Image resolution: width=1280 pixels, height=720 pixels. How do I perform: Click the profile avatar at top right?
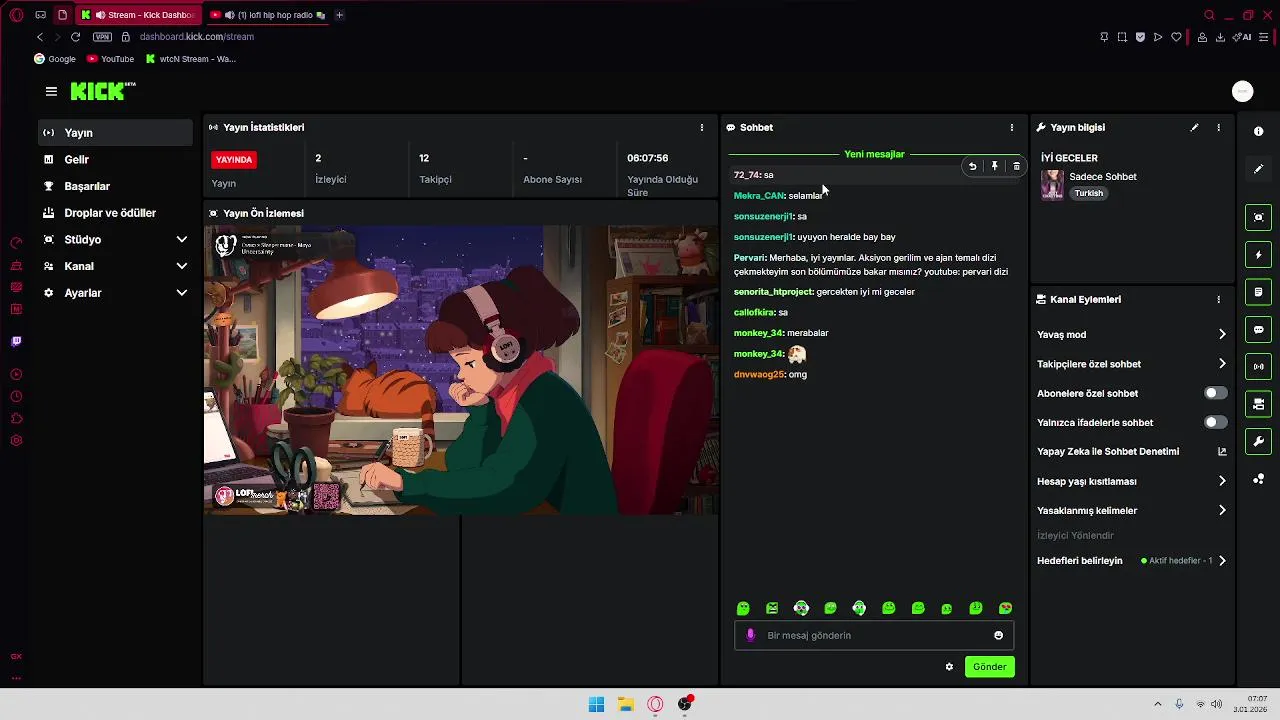tap(1242, 91)
